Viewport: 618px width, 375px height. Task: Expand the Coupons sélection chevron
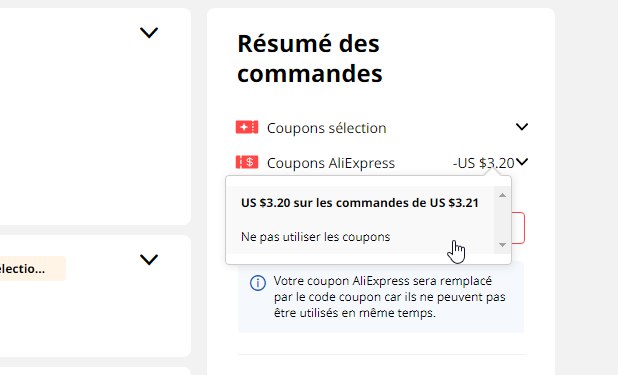click(x=522, y=127)
